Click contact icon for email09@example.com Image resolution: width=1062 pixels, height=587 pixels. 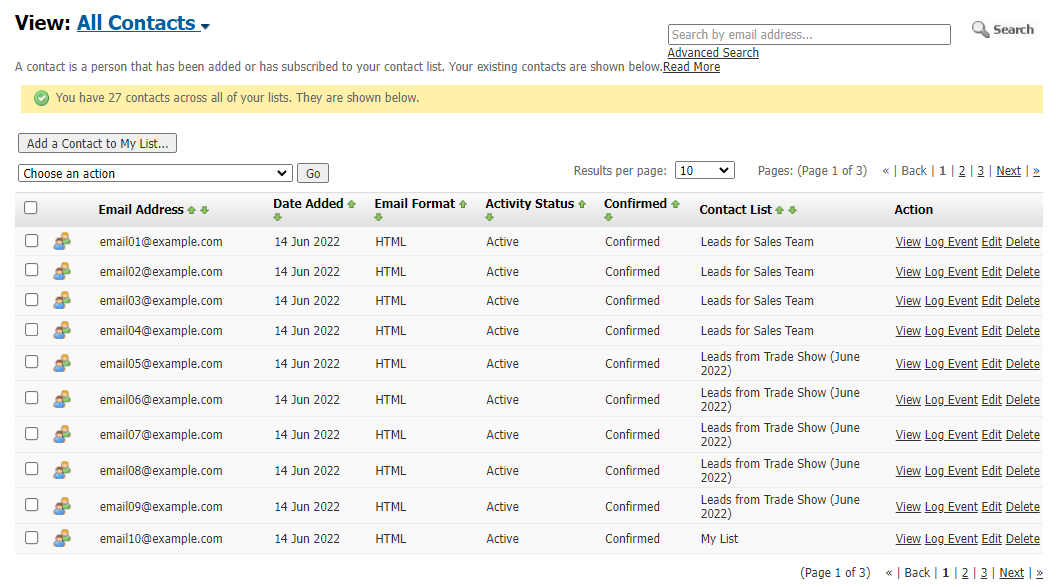[x=62, y=506]
